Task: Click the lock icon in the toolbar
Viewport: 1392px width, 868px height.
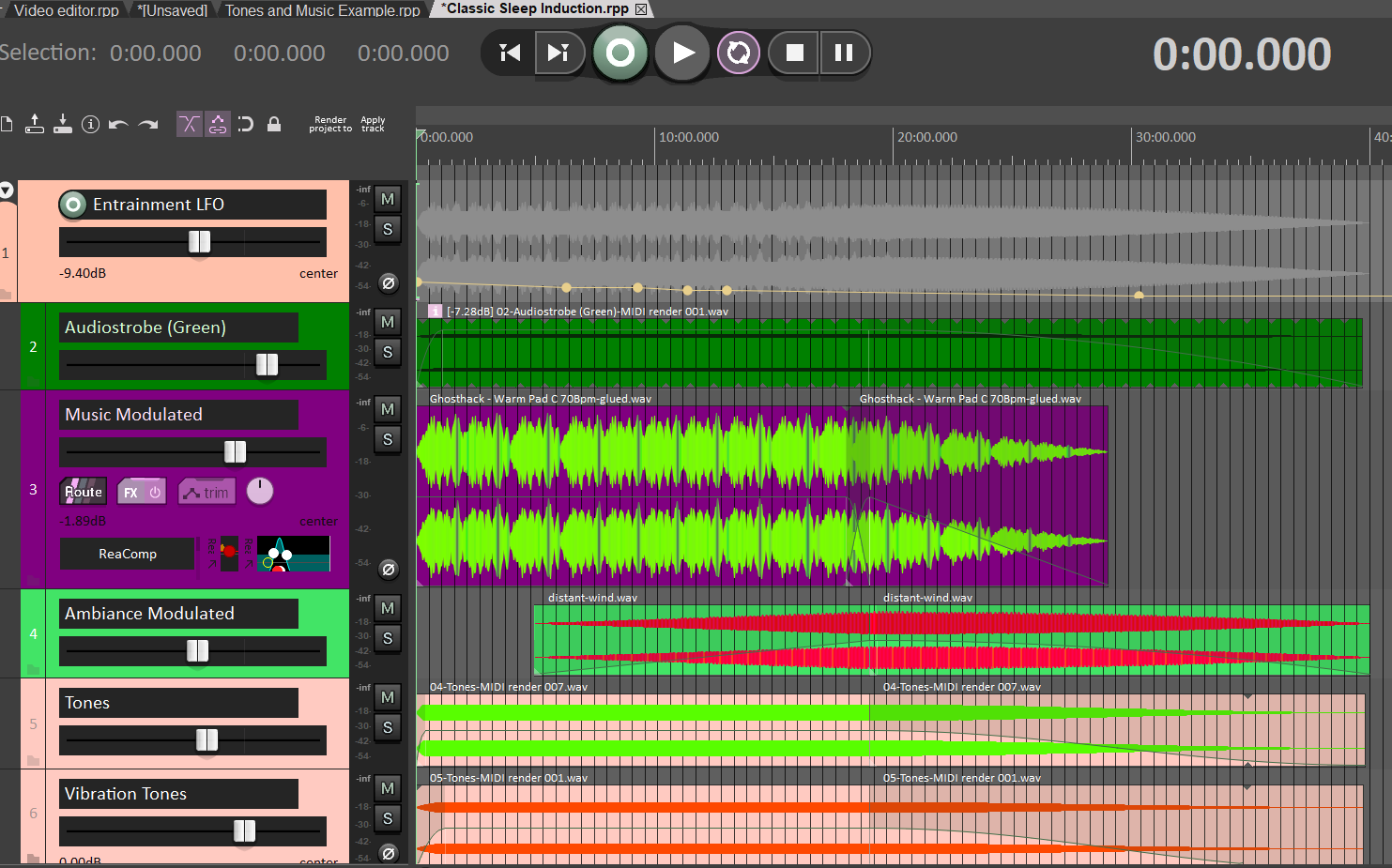Action: click(x=274, y=124)
